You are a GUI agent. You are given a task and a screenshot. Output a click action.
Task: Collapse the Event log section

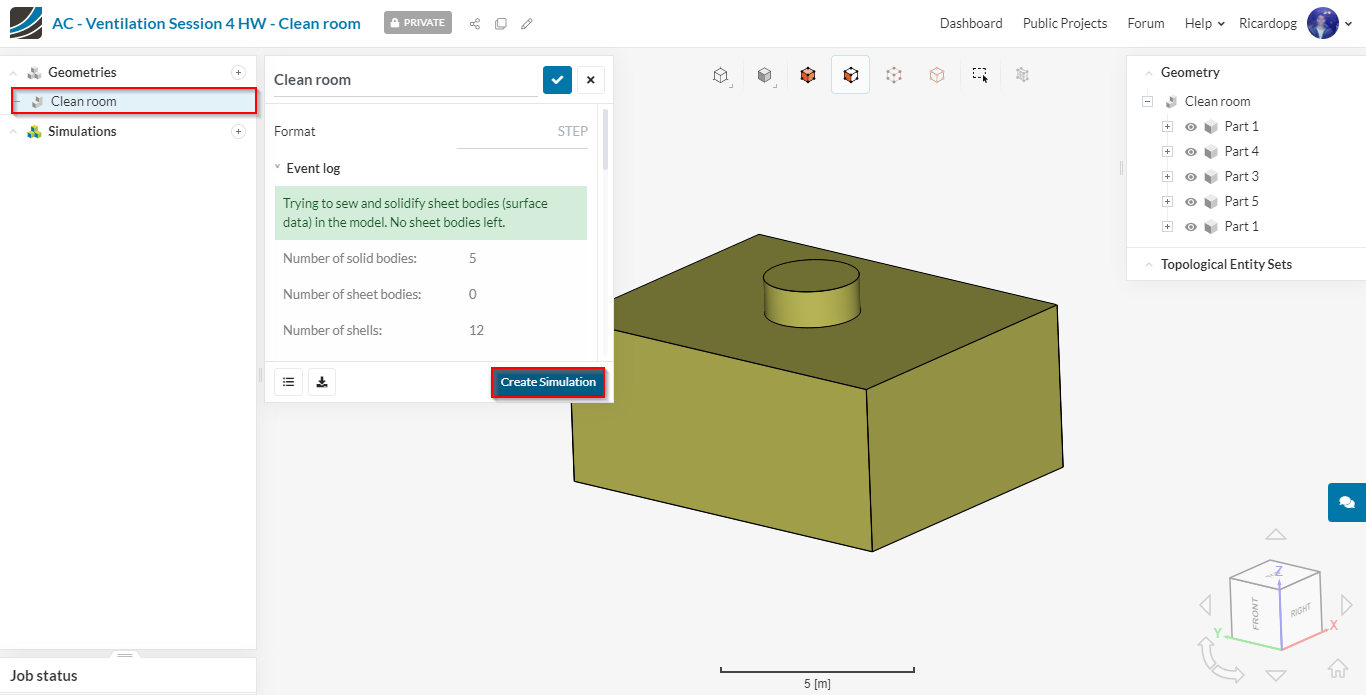278,168
